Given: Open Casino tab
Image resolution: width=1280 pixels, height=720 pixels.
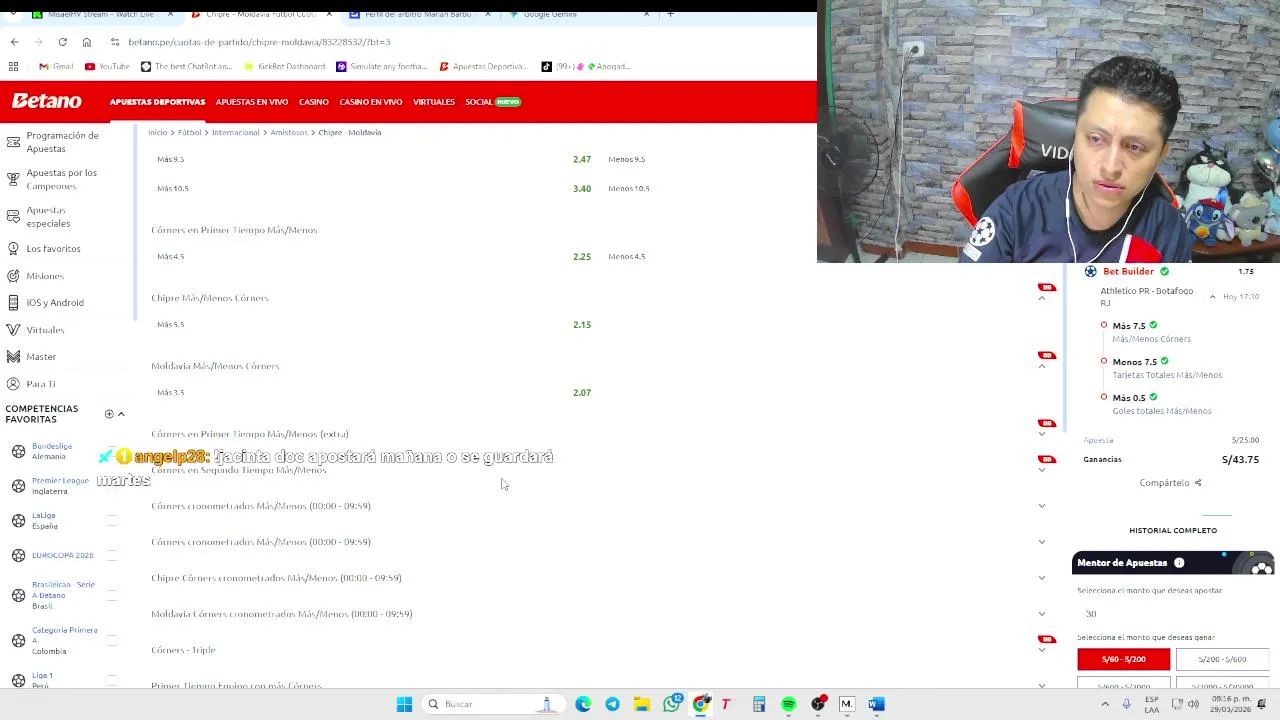Looking at the screenshot, I should tap(313, 102).
